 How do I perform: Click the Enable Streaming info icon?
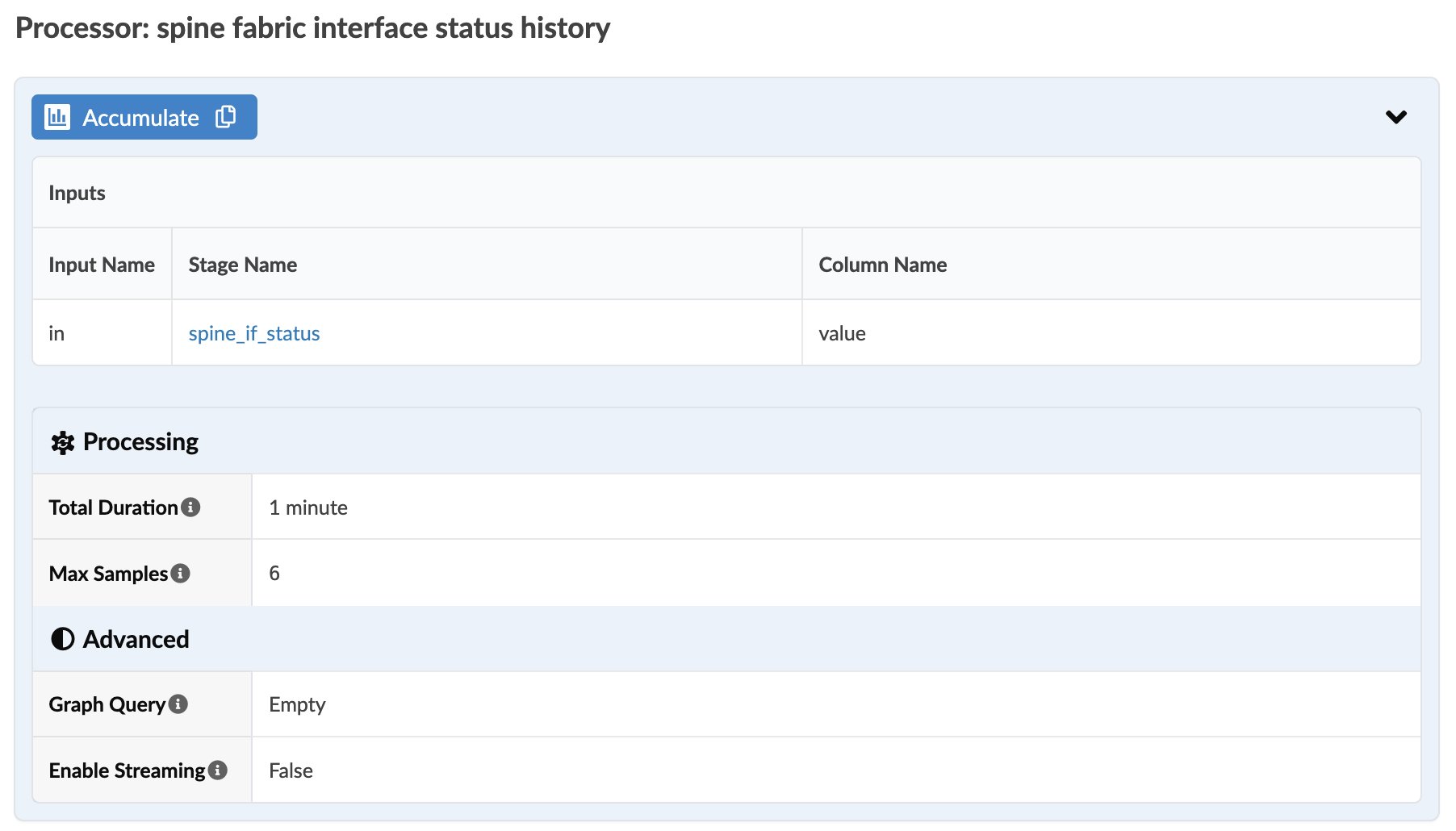[218, 770]
